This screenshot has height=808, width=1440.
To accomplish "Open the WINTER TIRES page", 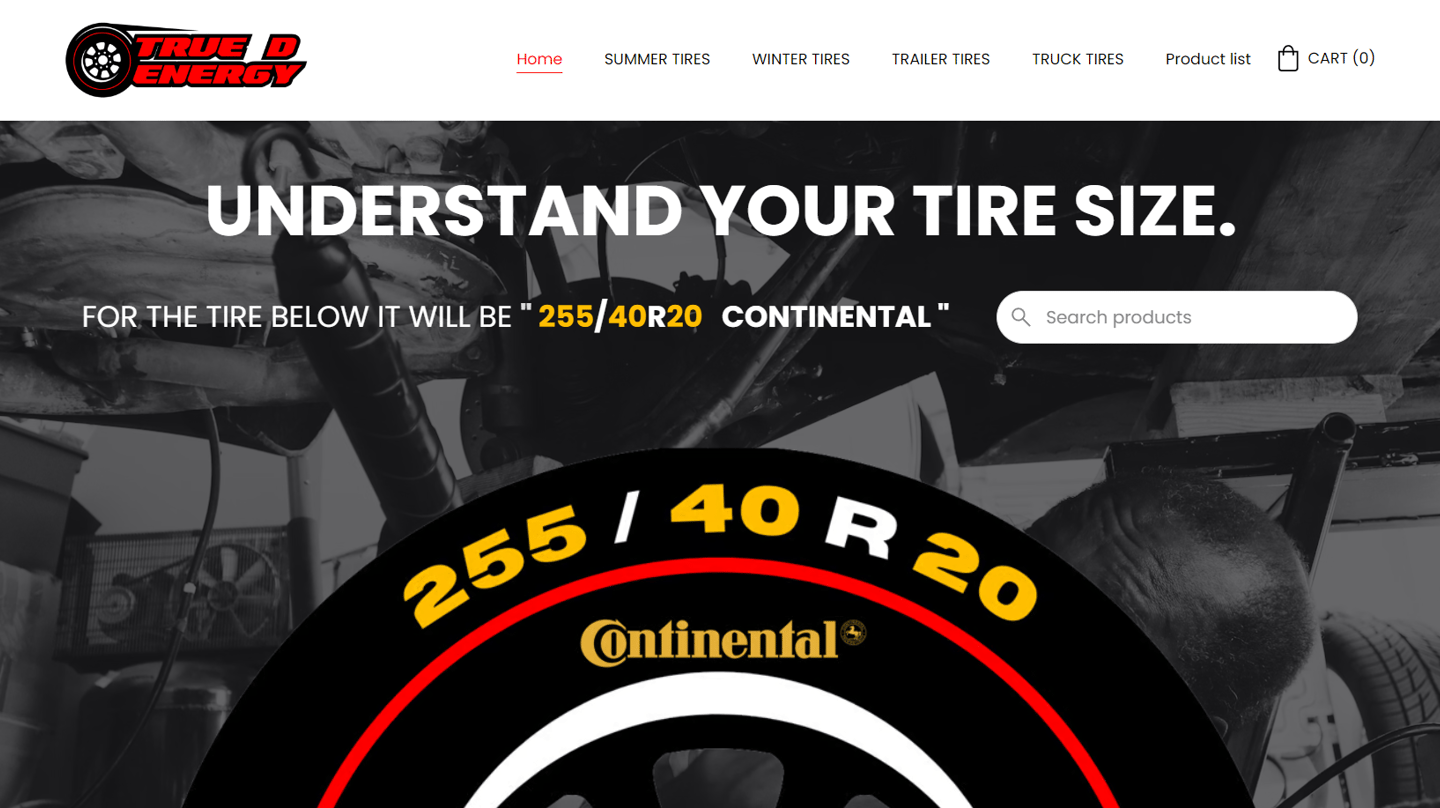I will point(801,59).
